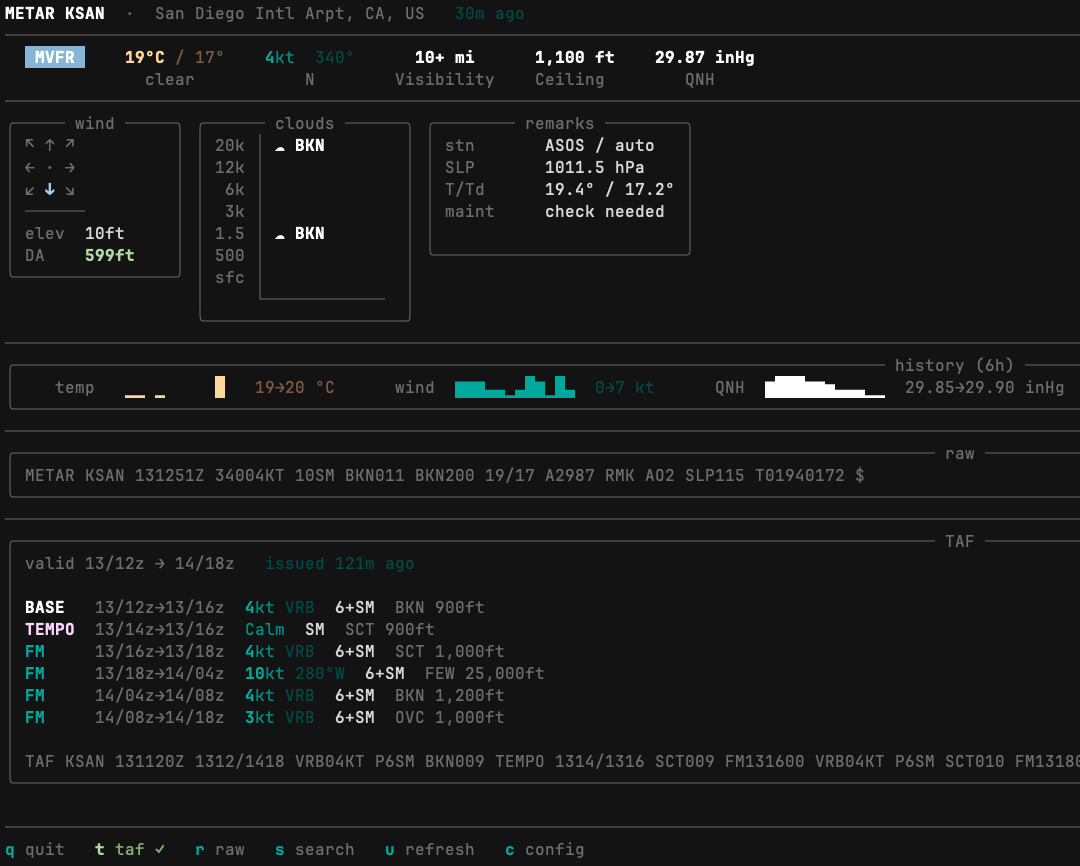Click the FM 14/04z→14/08z forecast row
This screenshot has width=1080, height=866.
[x=264, y=695]
